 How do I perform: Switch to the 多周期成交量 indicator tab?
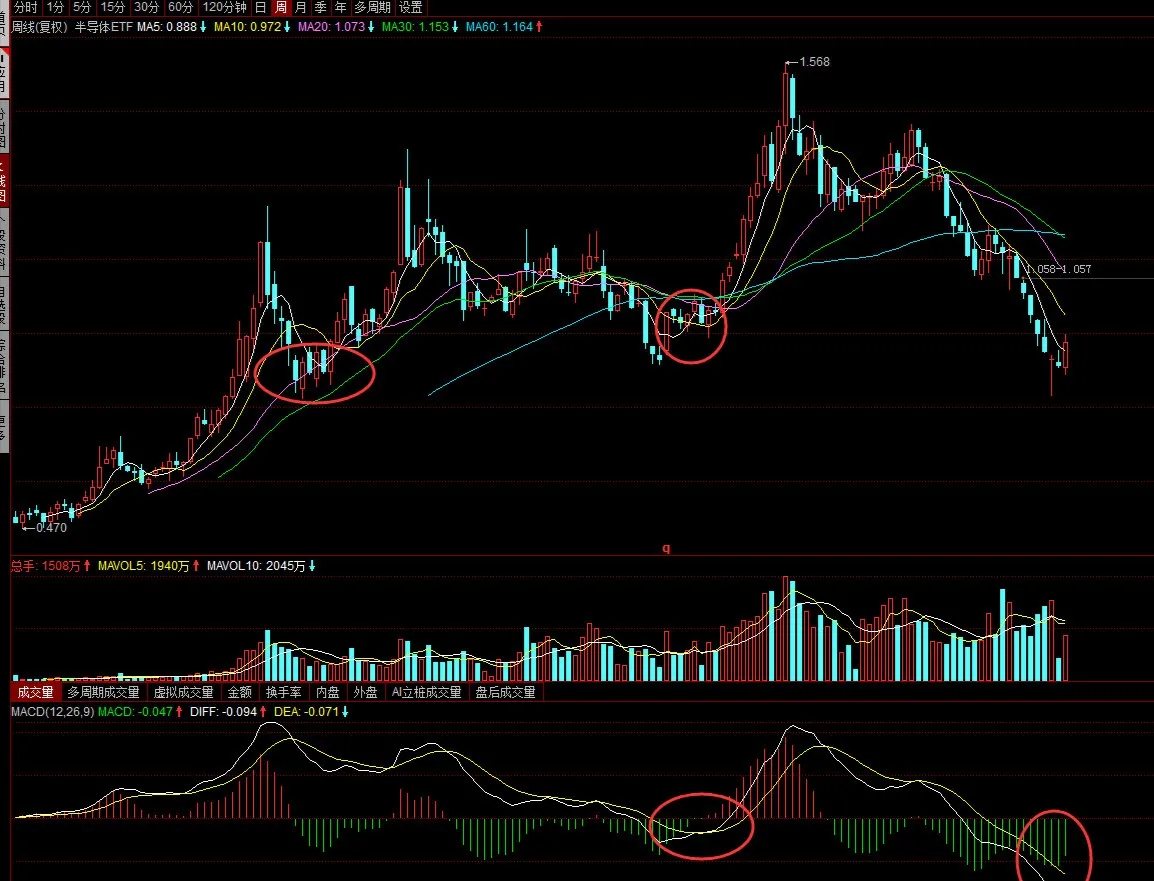pyautogui.click(x=103, y=692)
